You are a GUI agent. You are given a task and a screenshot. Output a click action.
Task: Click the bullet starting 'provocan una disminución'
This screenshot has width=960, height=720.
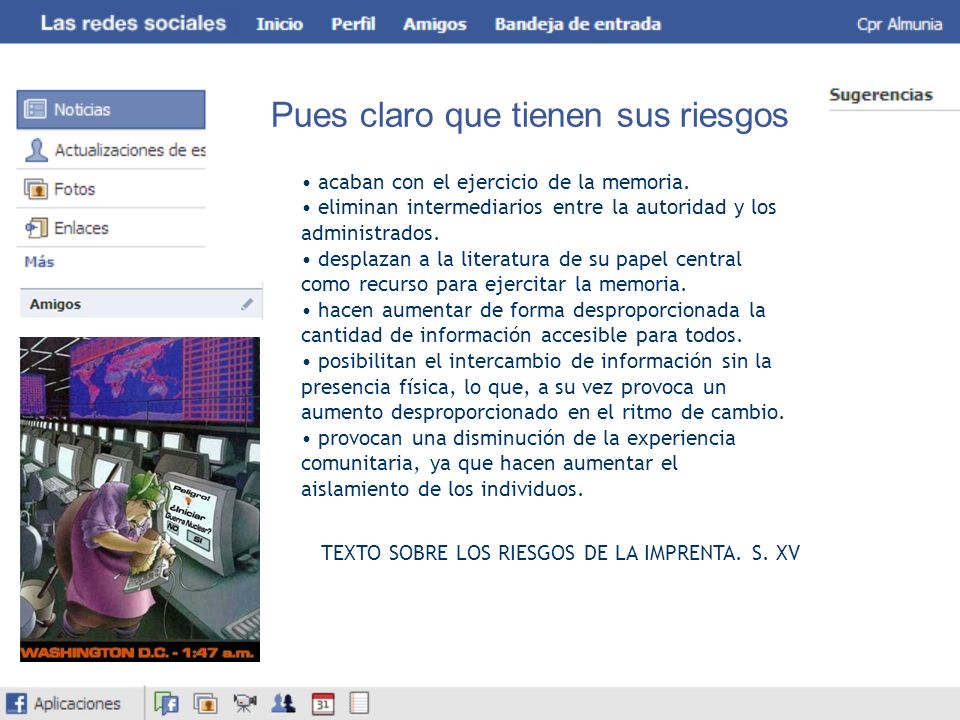click(519, 463)
